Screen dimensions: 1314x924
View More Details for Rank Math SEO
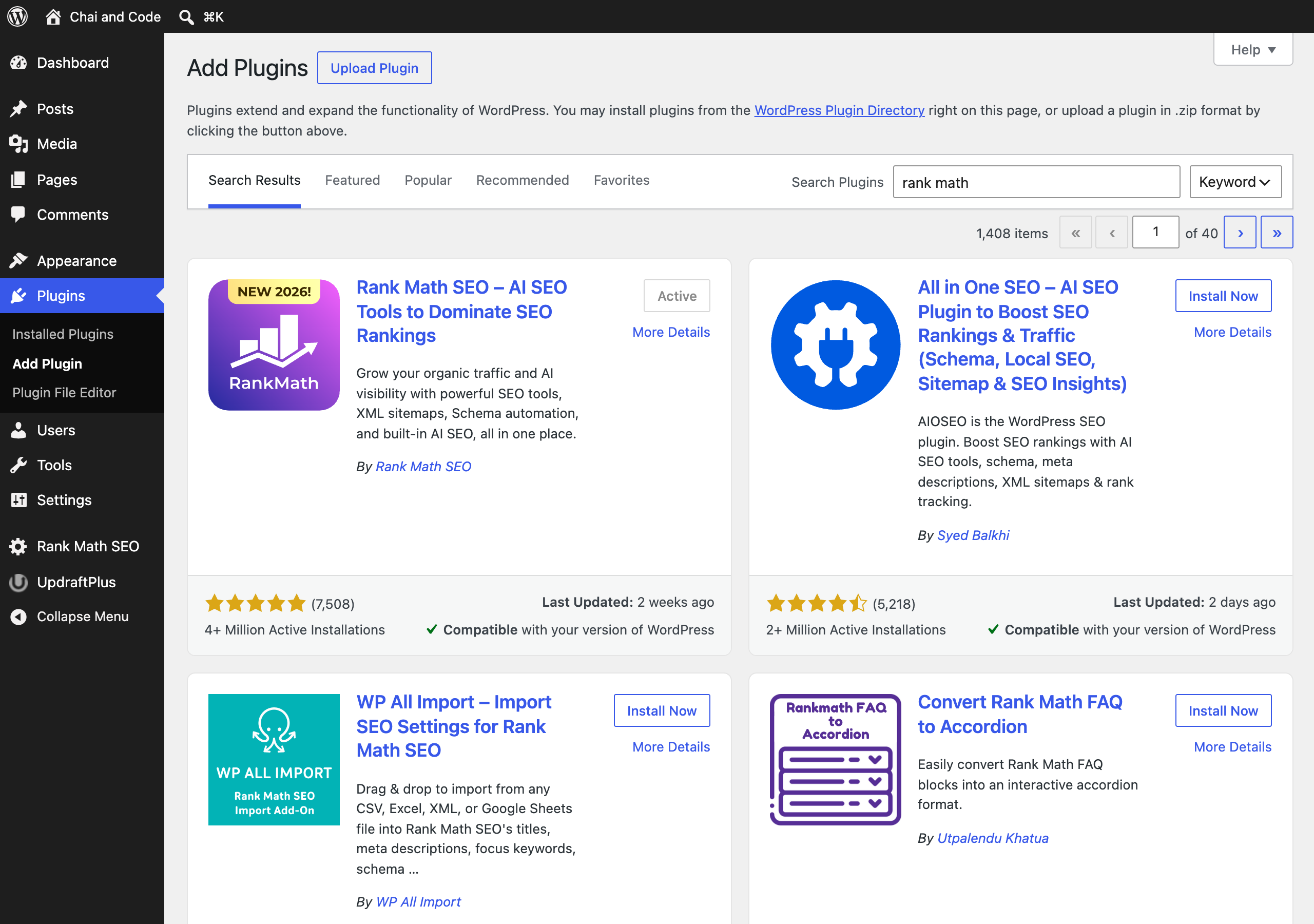tap(671, 332)
